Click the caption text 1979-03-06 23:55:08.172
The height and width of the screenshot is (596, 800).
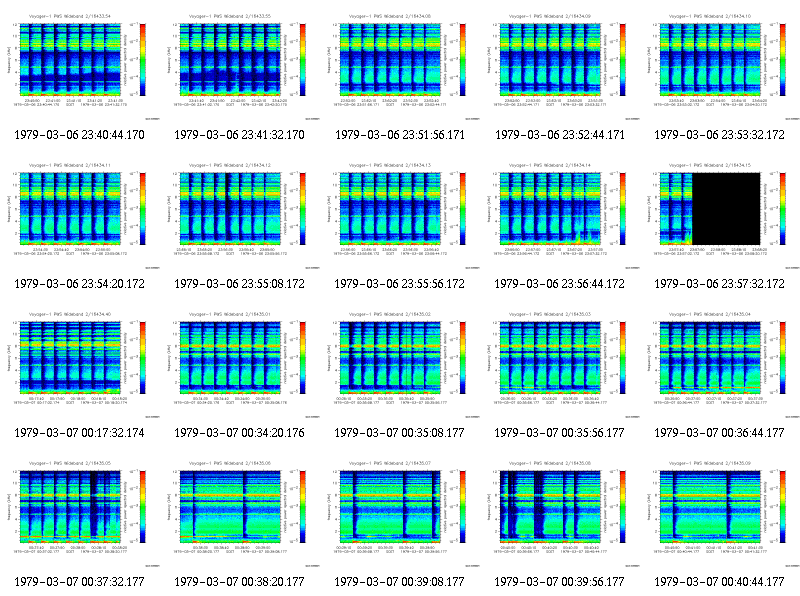(239, 284)
